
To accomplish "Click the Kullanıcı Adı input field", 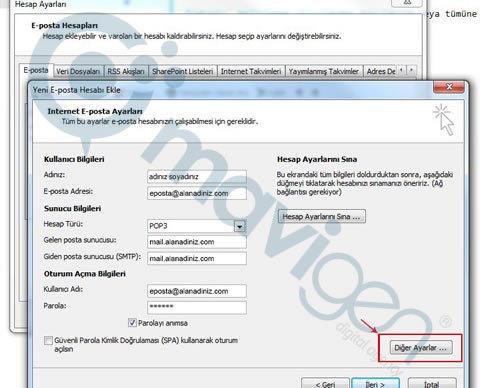I will [197, 291].
